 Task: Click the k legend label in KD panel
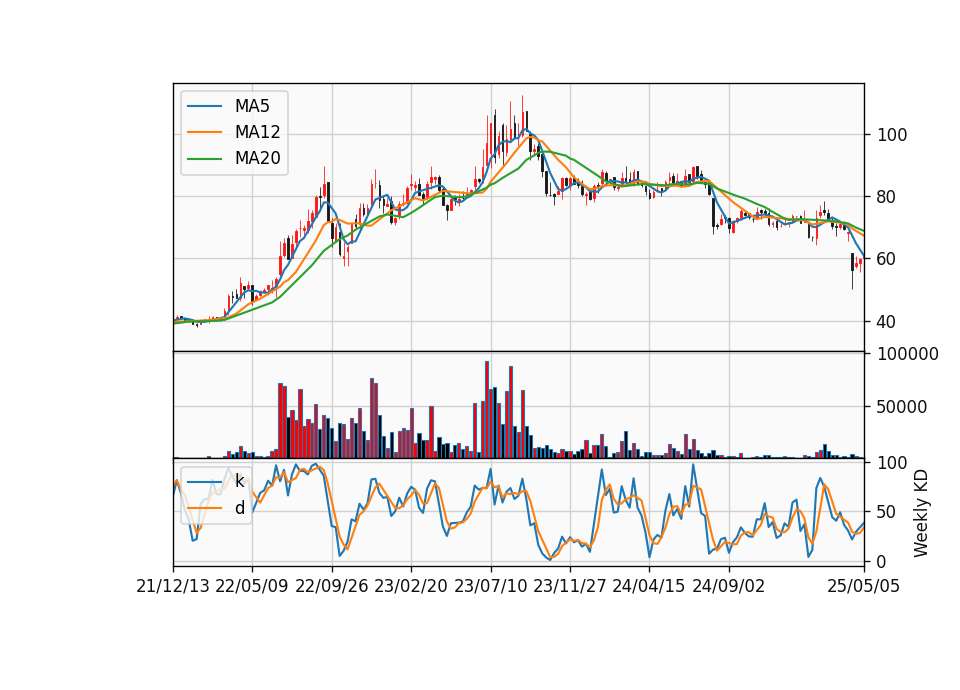(239, 481)
